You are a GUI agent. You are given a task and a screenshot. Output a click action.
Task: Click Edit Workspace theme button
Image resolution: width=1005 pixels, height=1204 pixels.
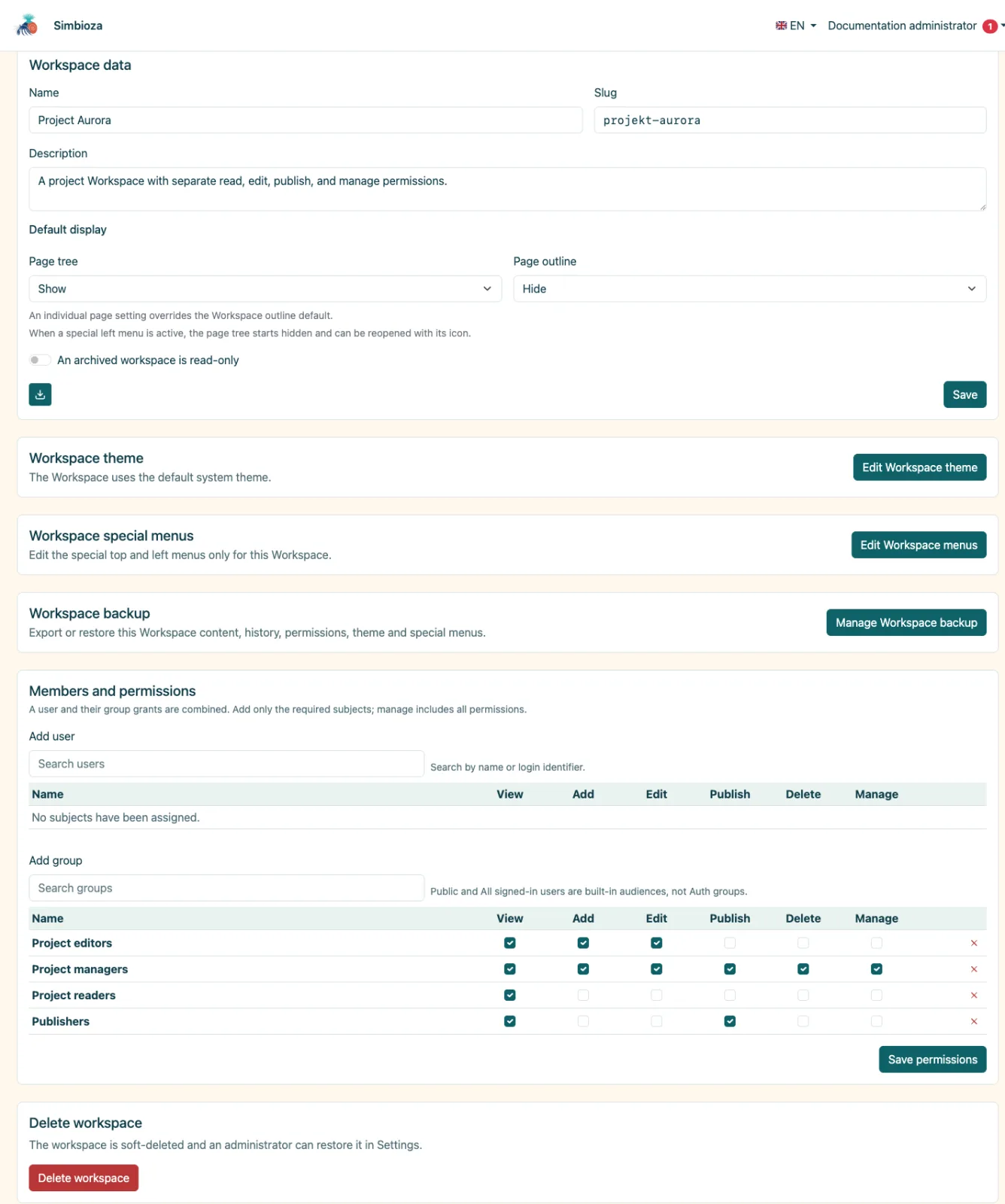pyautogui.click(x=919, y=467)
